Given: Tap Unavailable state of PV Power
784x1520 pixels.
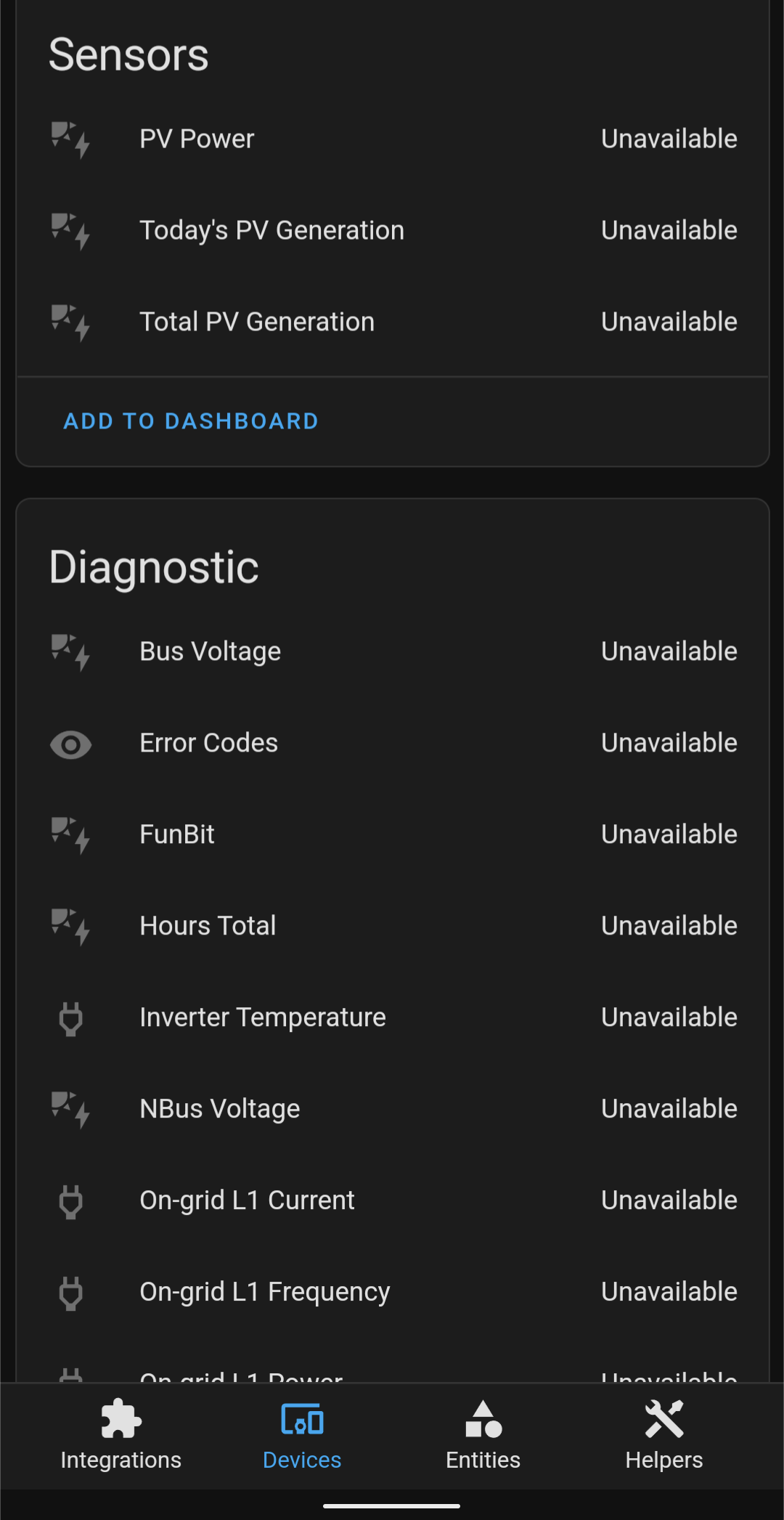Looking at the screenshot, I should pyautogui.click(x=669, y=139).
